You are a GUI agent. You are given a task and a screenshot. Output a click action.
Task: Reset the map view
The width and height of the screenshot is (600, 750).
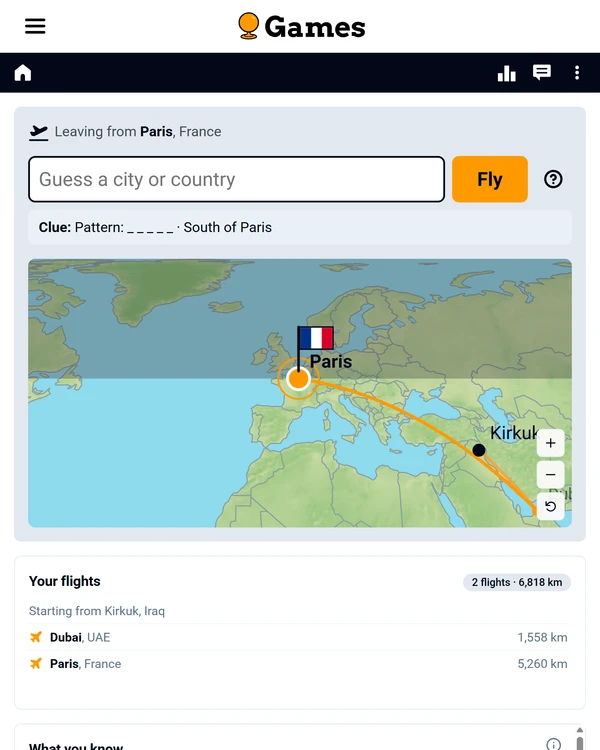click(x=551, y=506)
